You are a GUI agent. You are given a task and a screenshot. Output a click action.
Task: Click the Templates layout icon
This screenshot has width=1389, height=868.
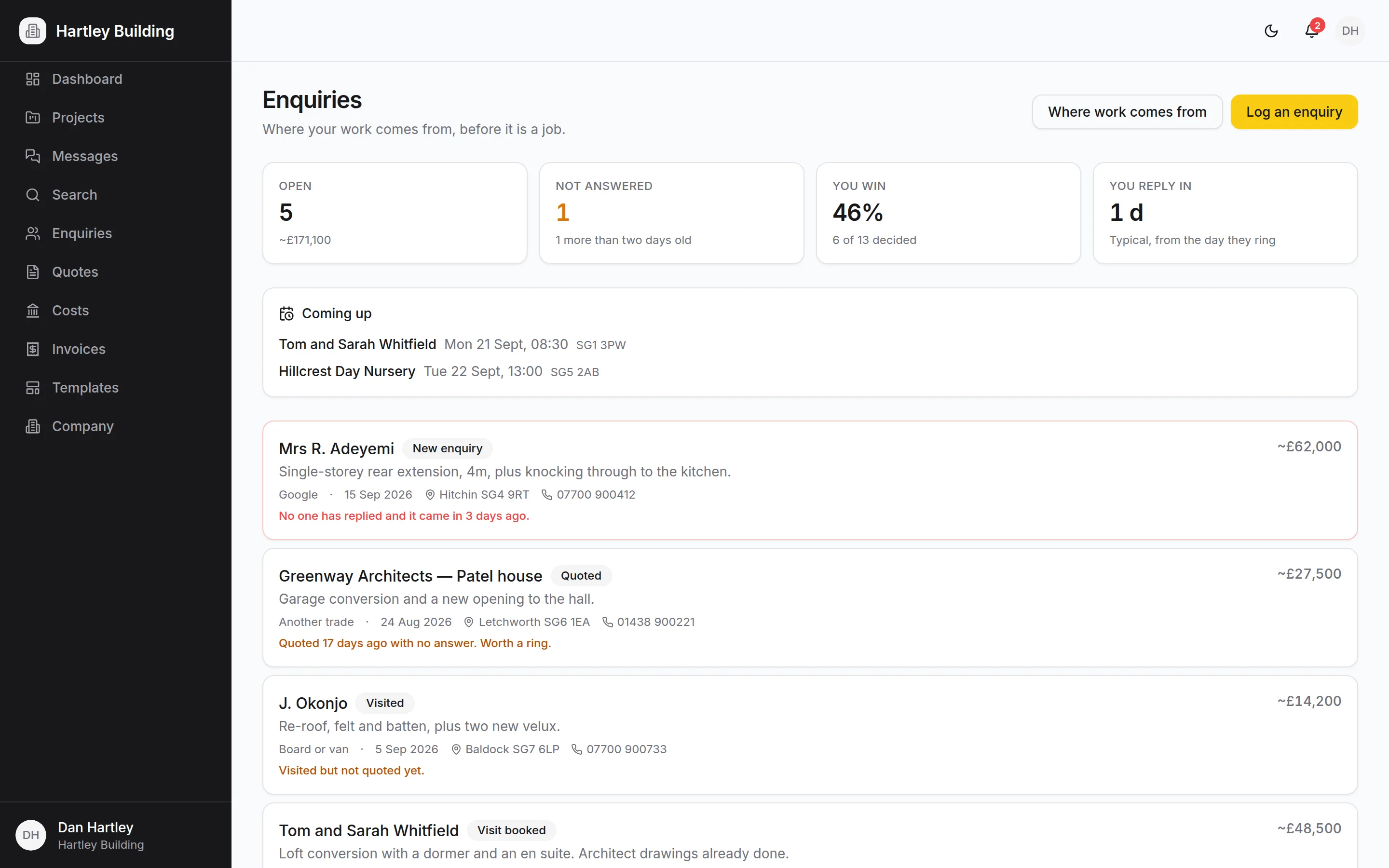[33, 388]
